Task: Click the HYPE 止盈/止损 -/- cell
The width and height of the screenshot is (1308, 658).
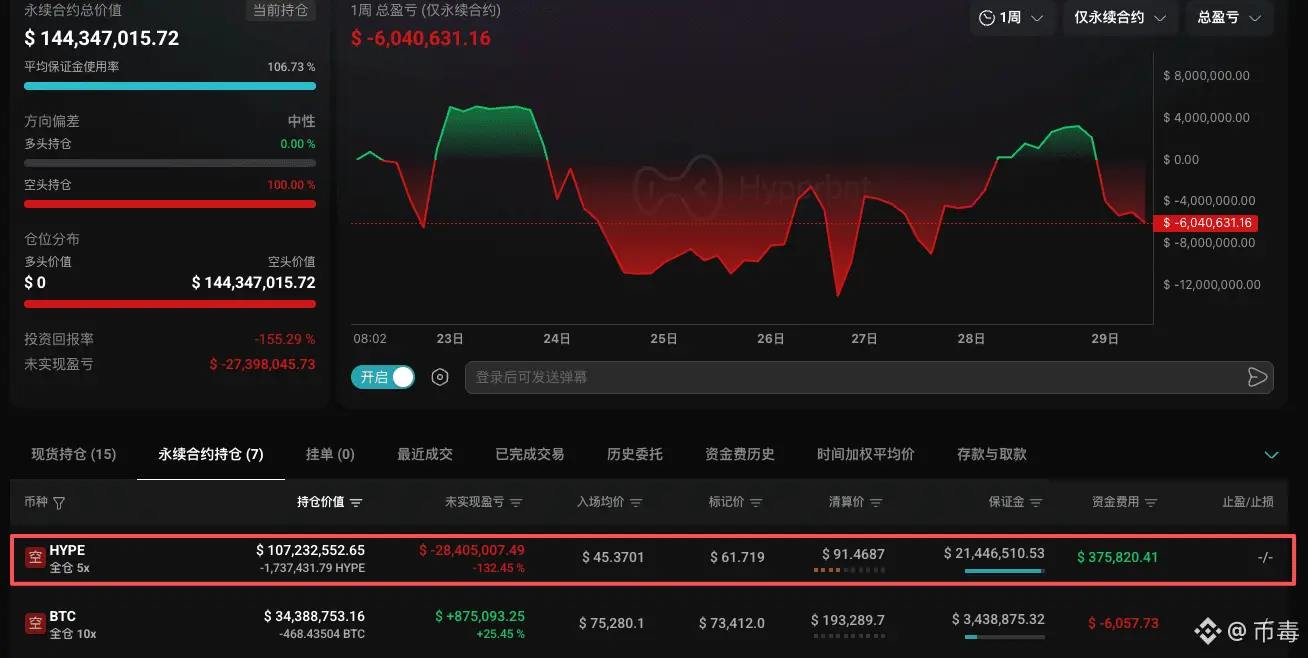Action: click(1265, 557)
